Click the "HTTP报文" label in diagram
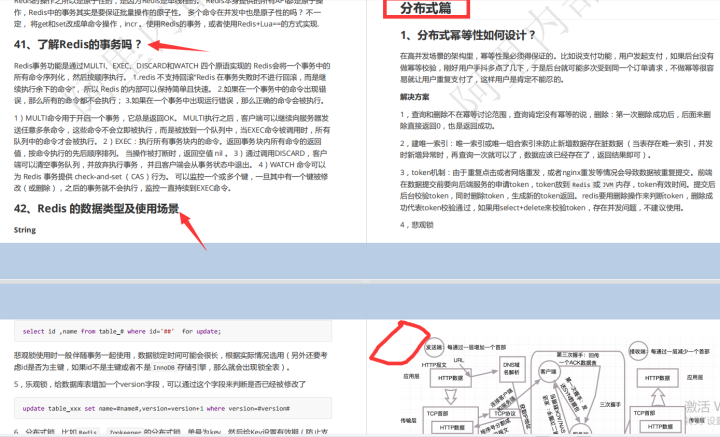 point(434,365)
